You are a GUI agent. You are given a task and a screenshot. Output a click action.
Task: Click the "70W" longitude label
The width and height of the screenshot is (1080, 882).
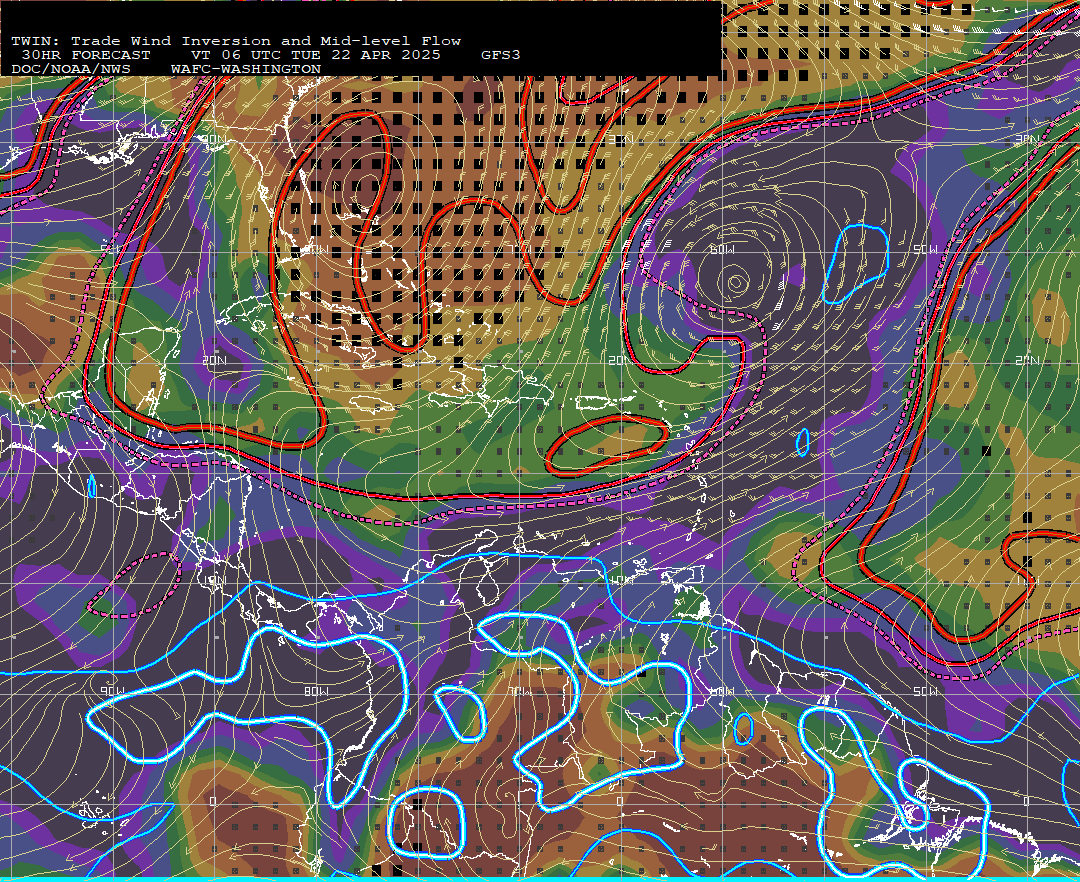(x=520, y=691)
